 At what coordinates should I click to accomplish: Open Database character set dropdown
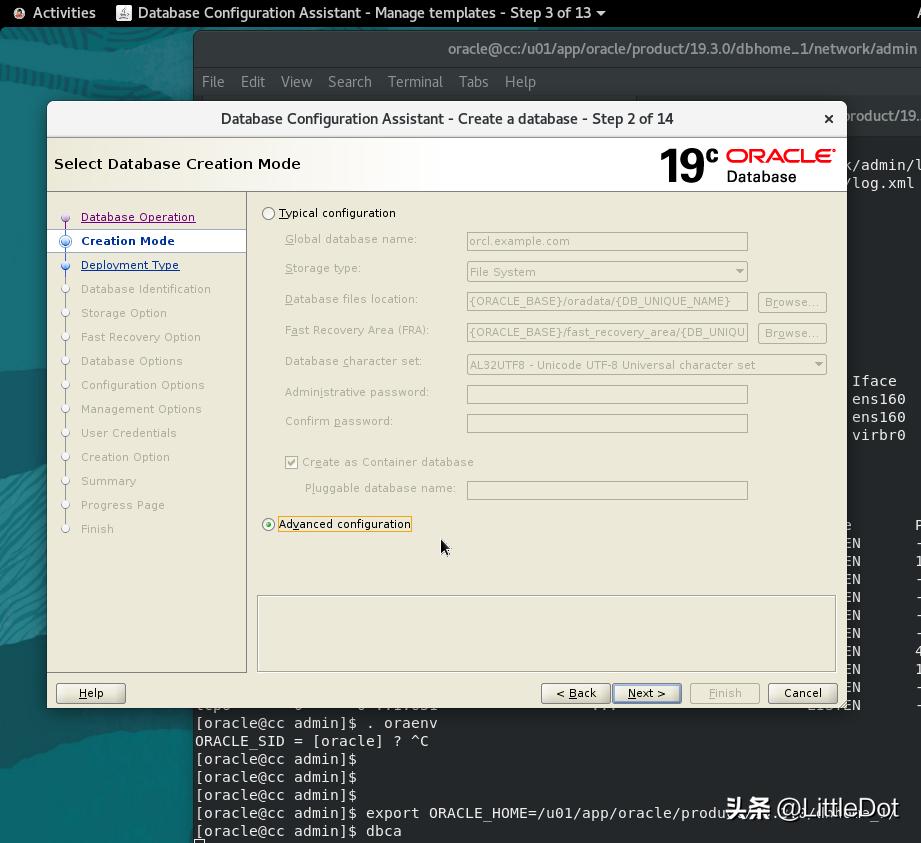(646, 364)
